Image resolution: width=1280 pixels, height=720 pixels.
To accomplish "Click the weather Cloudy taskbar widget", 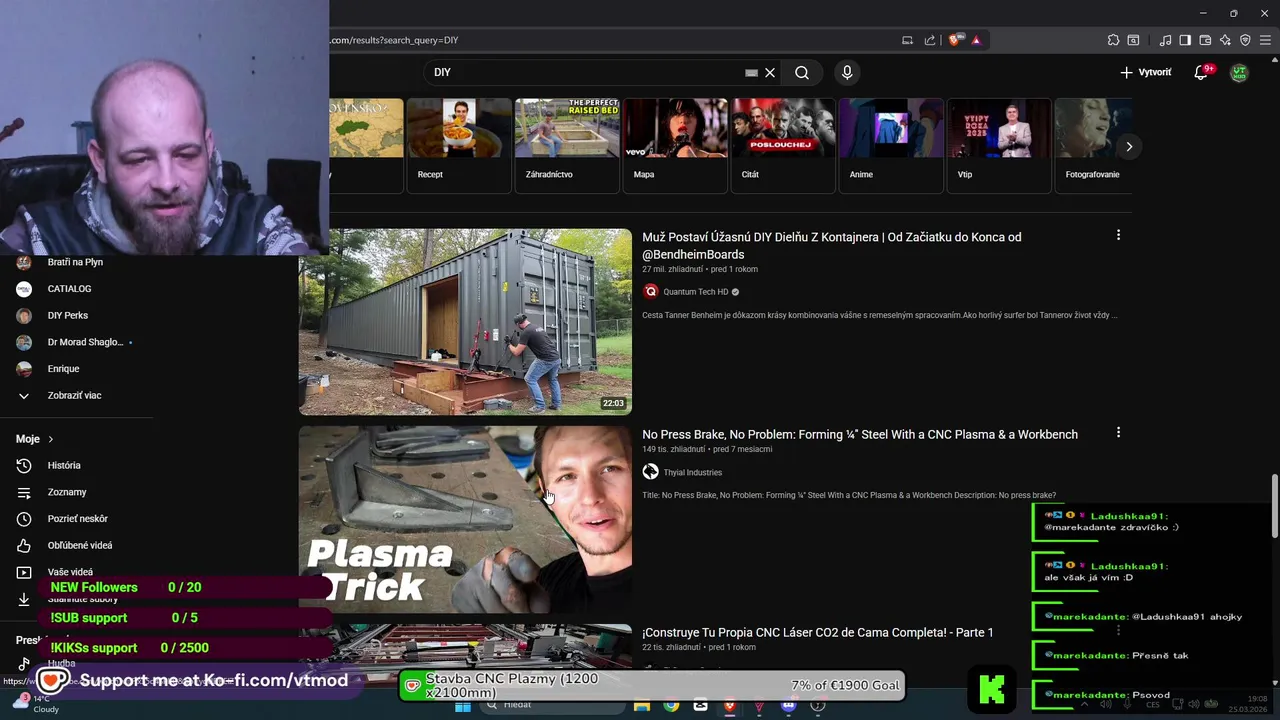I will 36,704.
